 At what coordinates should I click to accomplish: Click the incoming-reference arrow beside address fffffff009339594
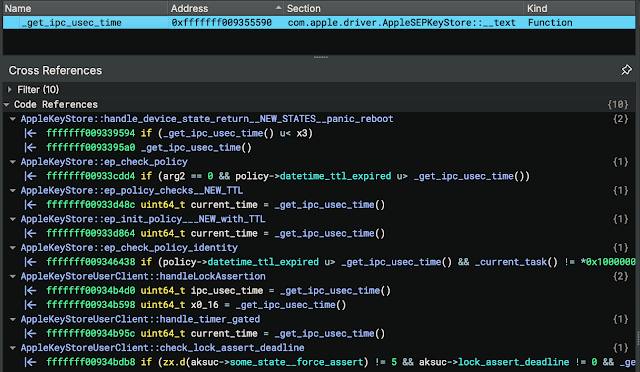(x=30, y=133)
